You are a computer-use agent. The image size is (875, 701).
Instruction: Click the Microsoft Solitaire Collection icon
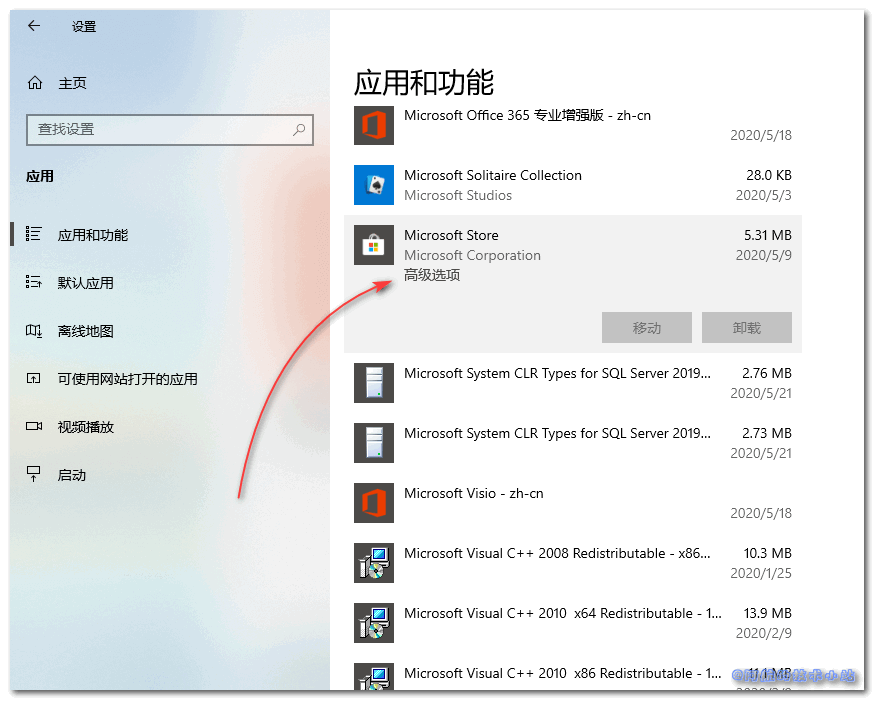coord(374,185)
